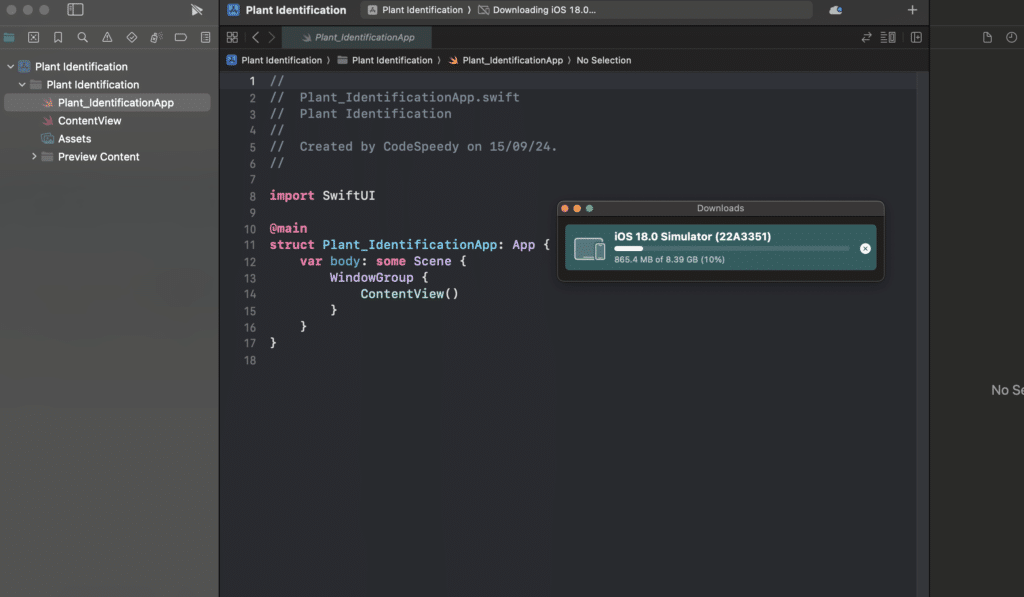1024x597 pixels.
Task: Click No Selection in the jump bar
Action: pyautogui.click(x=604, y=60)
